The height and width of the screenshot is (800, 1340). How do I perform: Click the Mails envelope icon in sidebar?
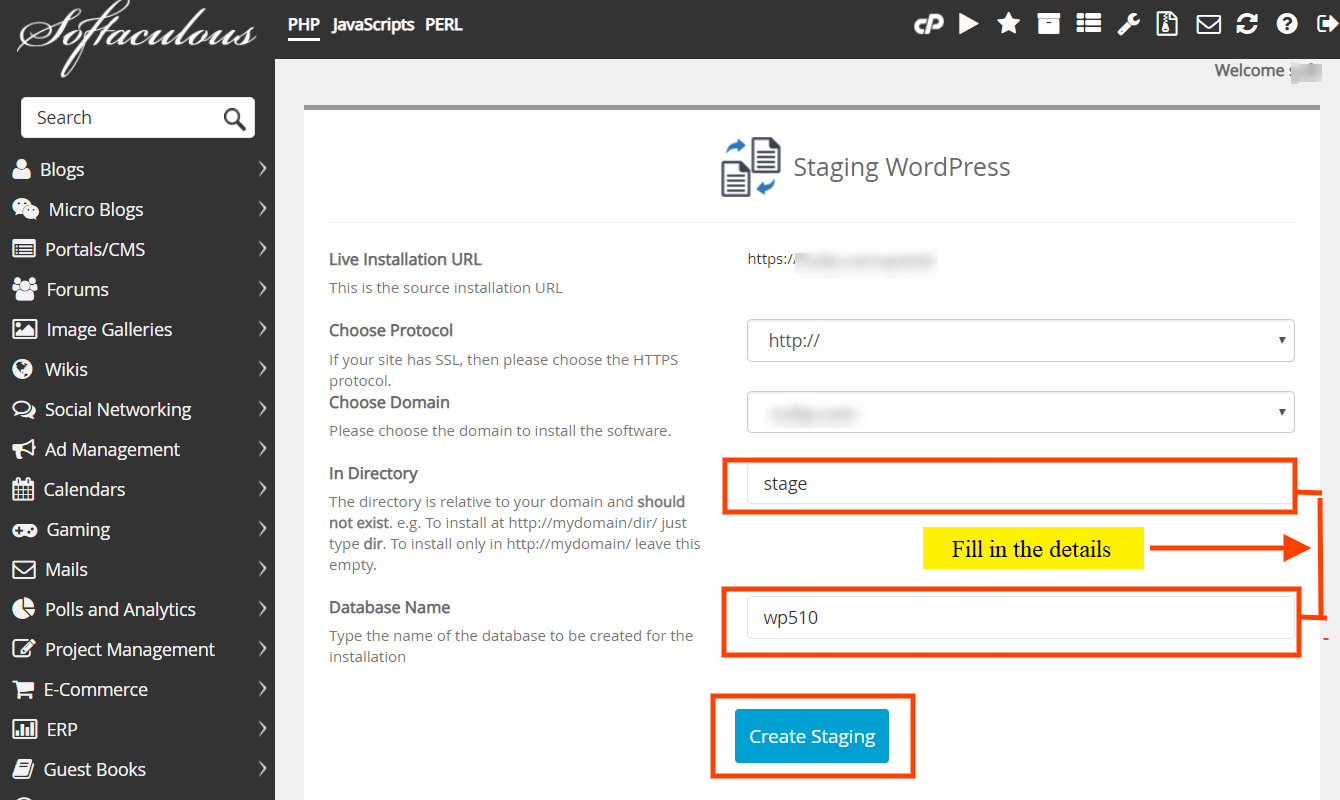[24, 569]
